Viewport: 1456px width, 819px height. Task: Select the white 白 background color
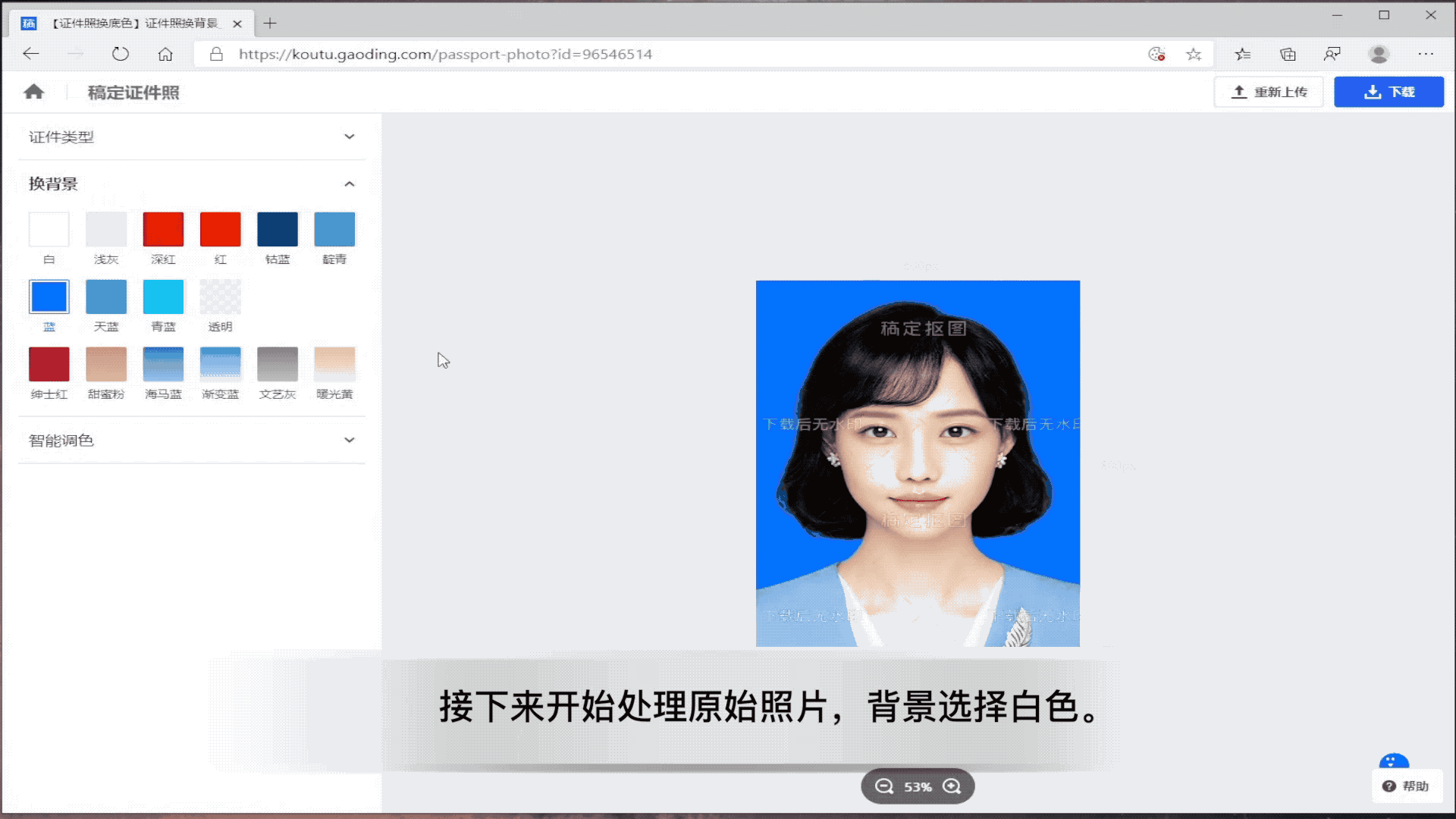pos(49,228)
